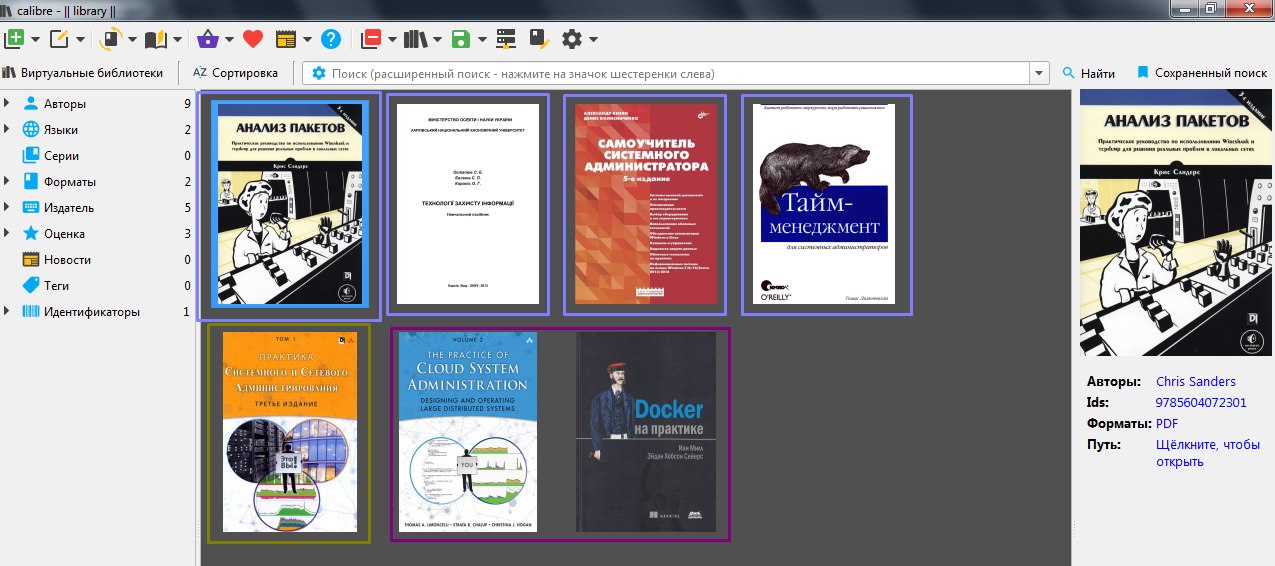This screenshot has height=566, width=1275.
Task: Expand the Оценка tree node
Action: click(8, 233)
